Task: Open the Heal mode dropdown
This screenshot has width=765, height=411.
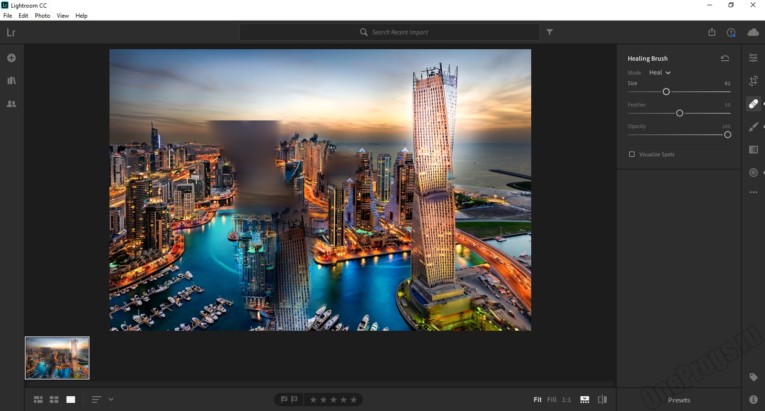Action: tap(660, 72)
